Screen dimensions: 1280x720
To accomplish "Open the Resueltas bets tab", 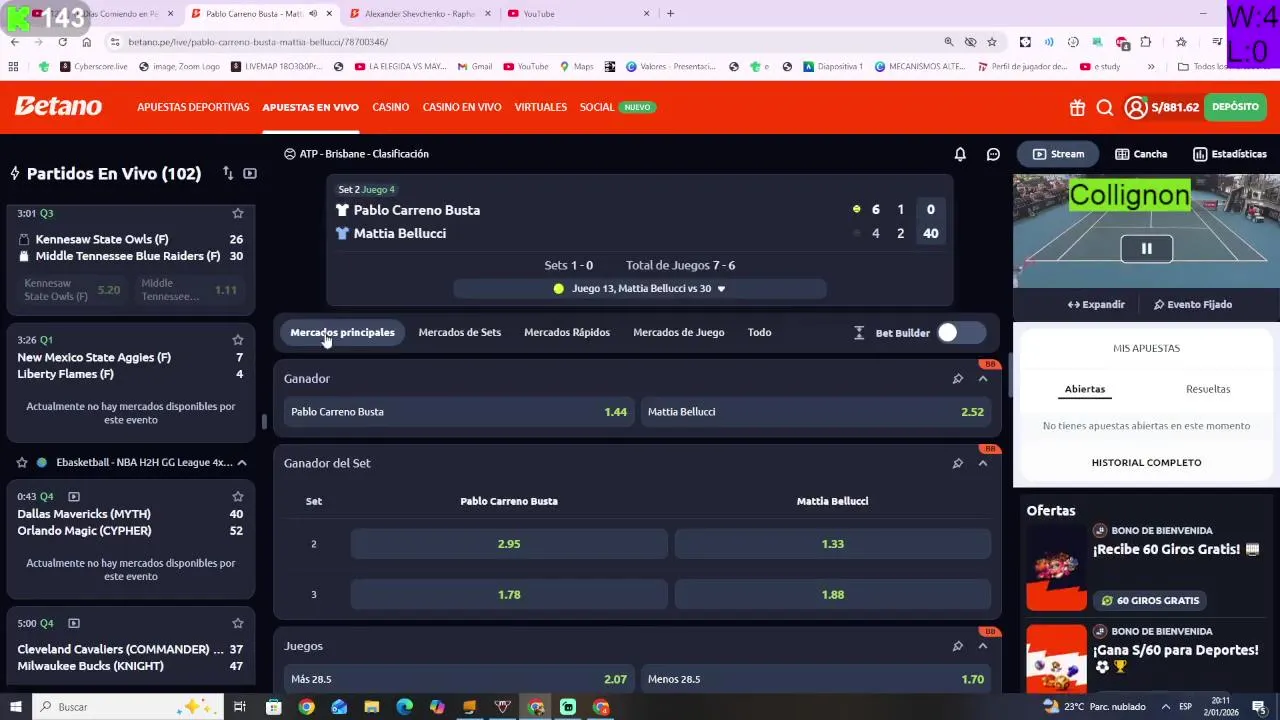I will (x=1208, y=389).
